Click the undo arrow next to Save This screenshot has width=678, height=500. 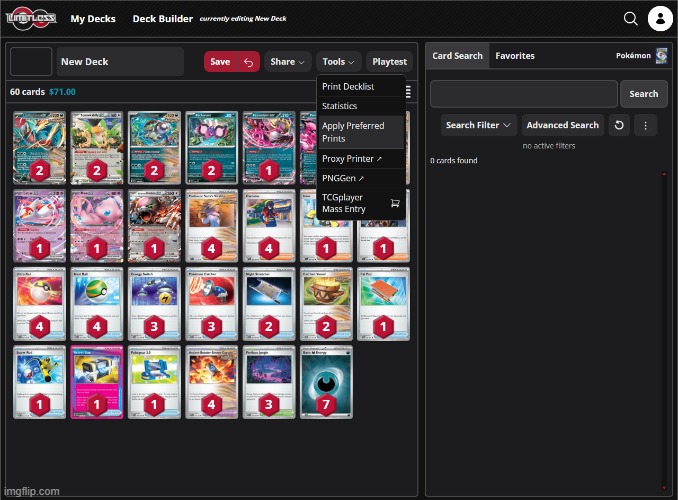(x=248, y=62)
